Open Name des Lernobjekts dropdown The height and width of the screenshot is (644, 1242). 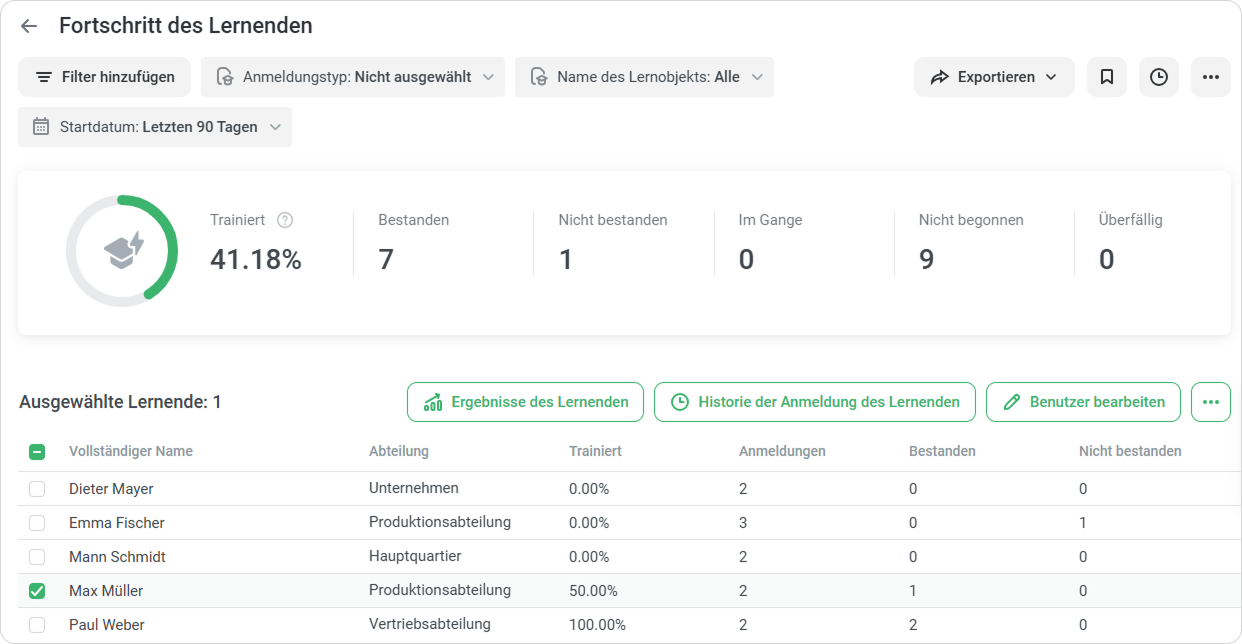click(644, 77)
